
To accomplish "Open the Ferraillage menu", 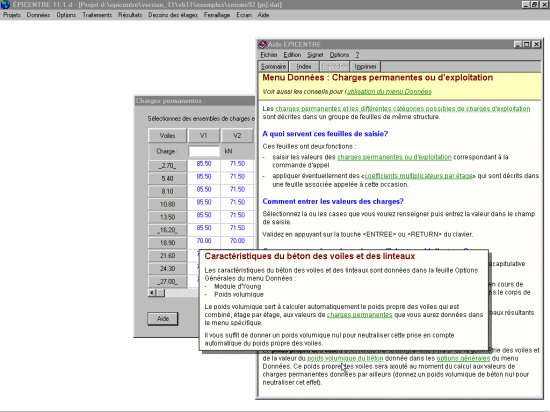I will pos(217,15).
